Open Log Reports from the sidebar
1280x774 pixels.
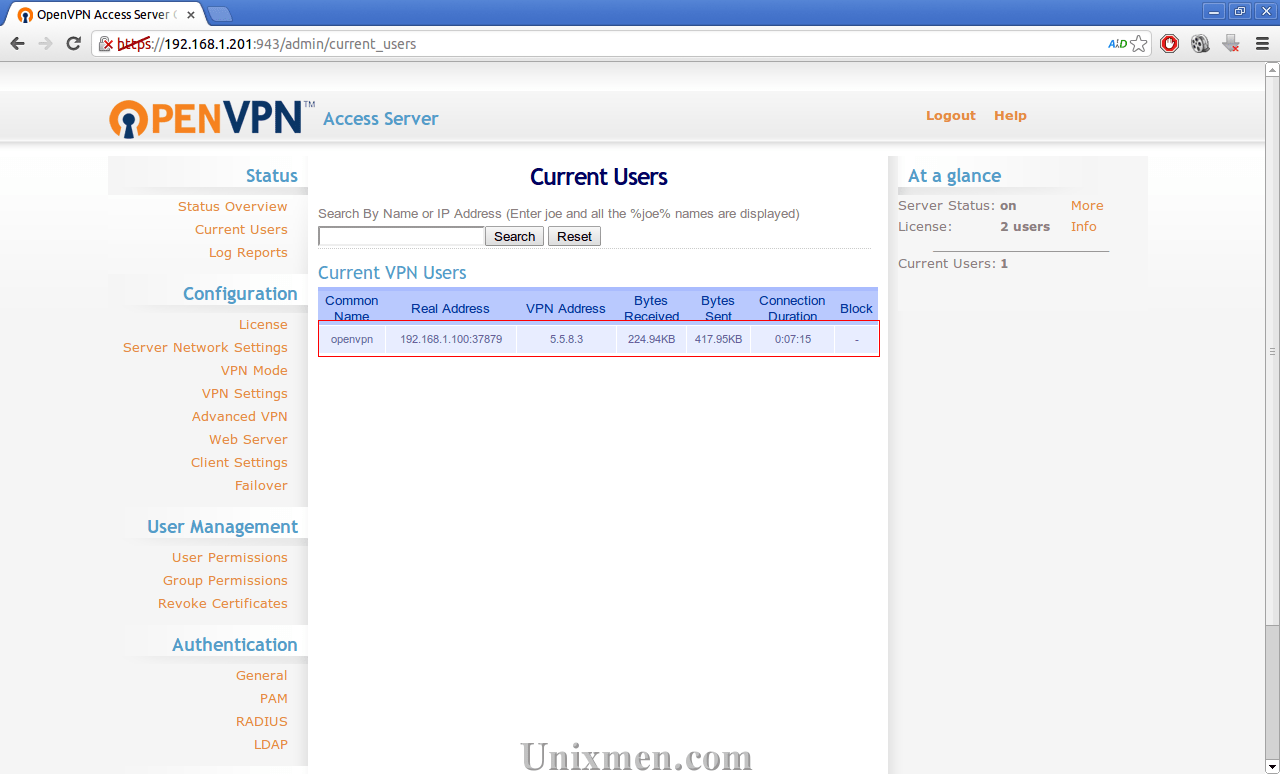coord(248,252)
